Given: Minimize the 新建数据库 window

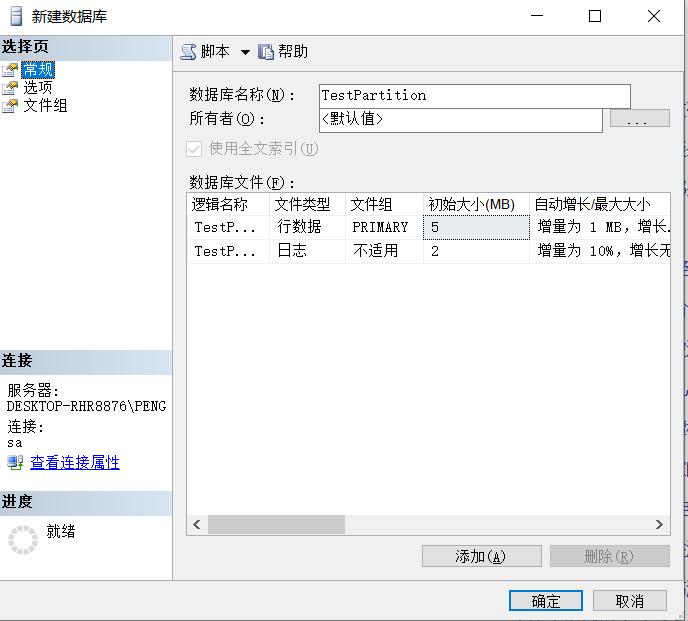Looking at the screenshot, I should (537, 16).
